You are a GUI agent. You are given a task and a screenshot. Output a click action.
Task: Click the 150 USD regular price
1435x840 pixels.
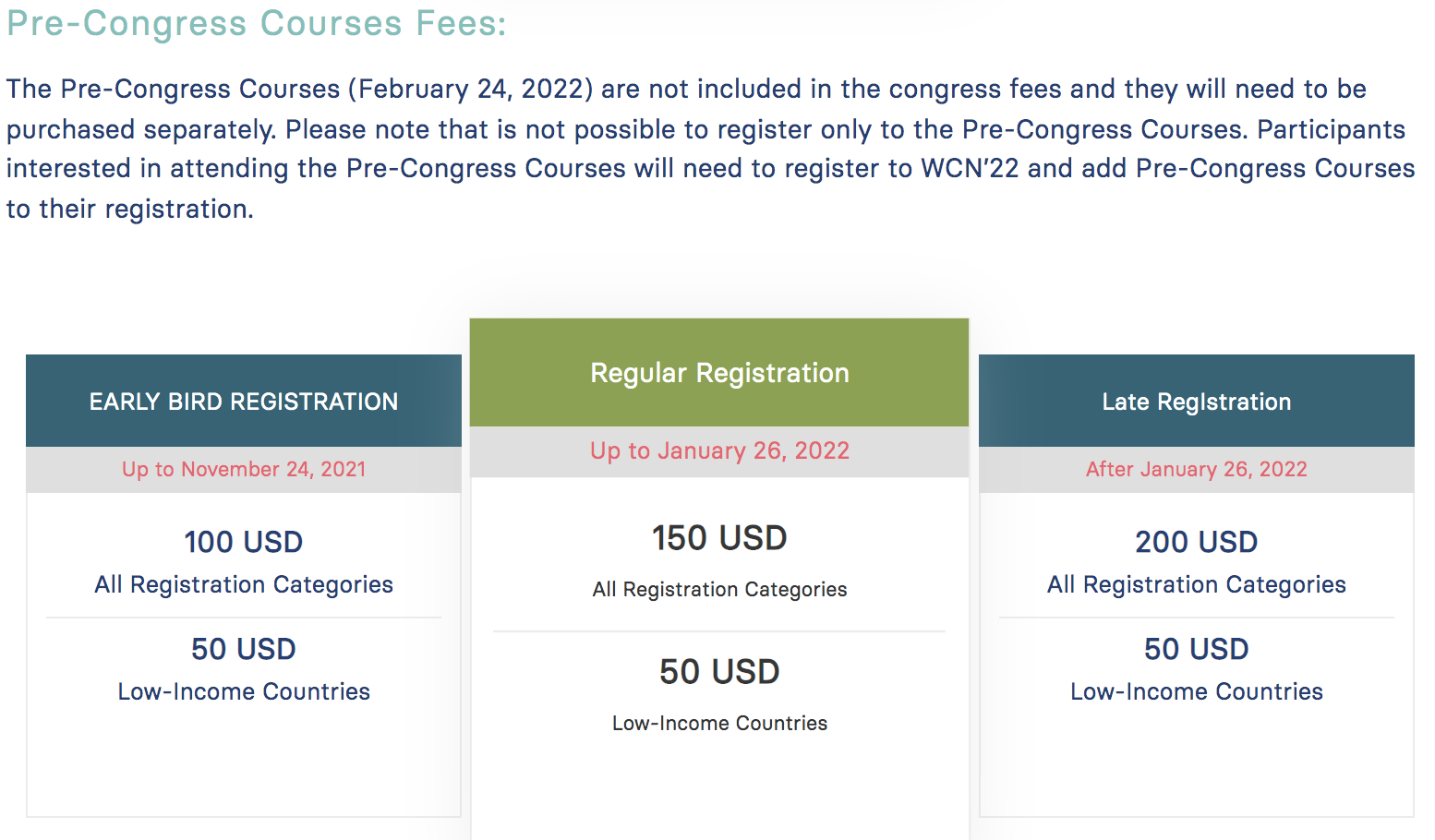[x=719, y=538]
